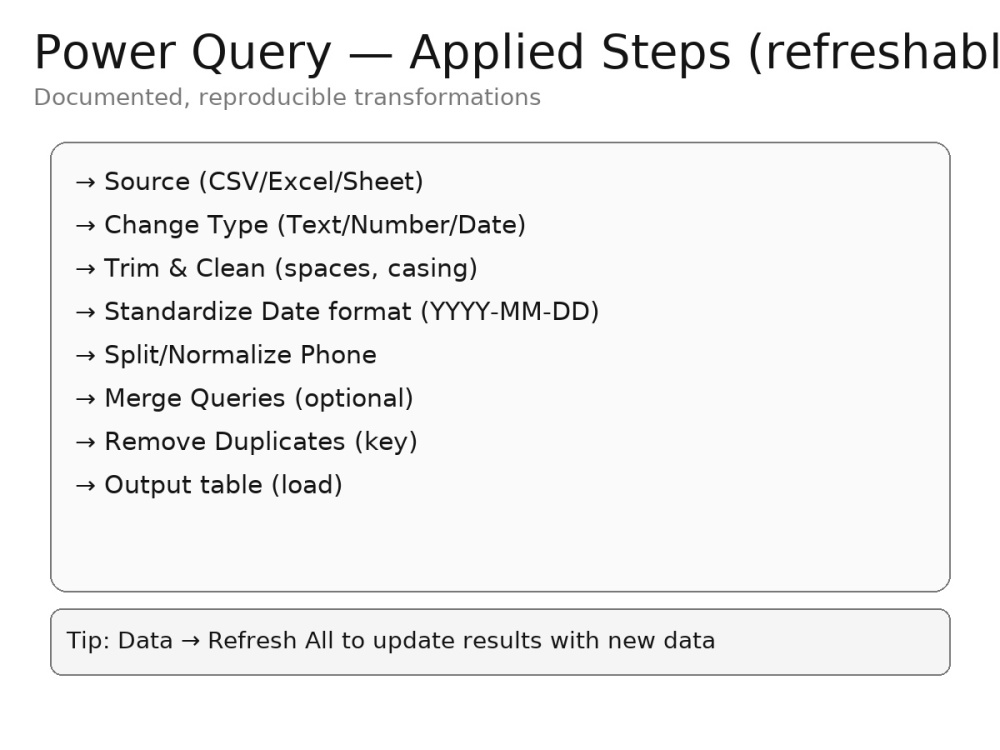Image resolution: width=1000 pixels, height=750 pixels.
Task: Select the Split/Normalize Phone step
Action: (240, 355)
